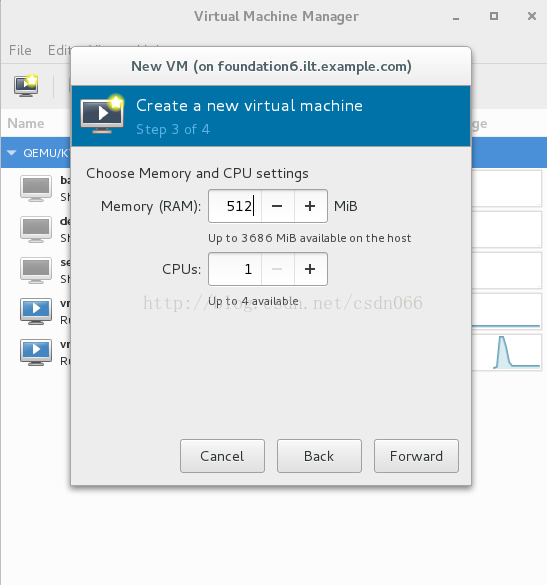Select the shut-off VM icon starting with 'ba'
The image size is (547, 585).
point(36,188)
